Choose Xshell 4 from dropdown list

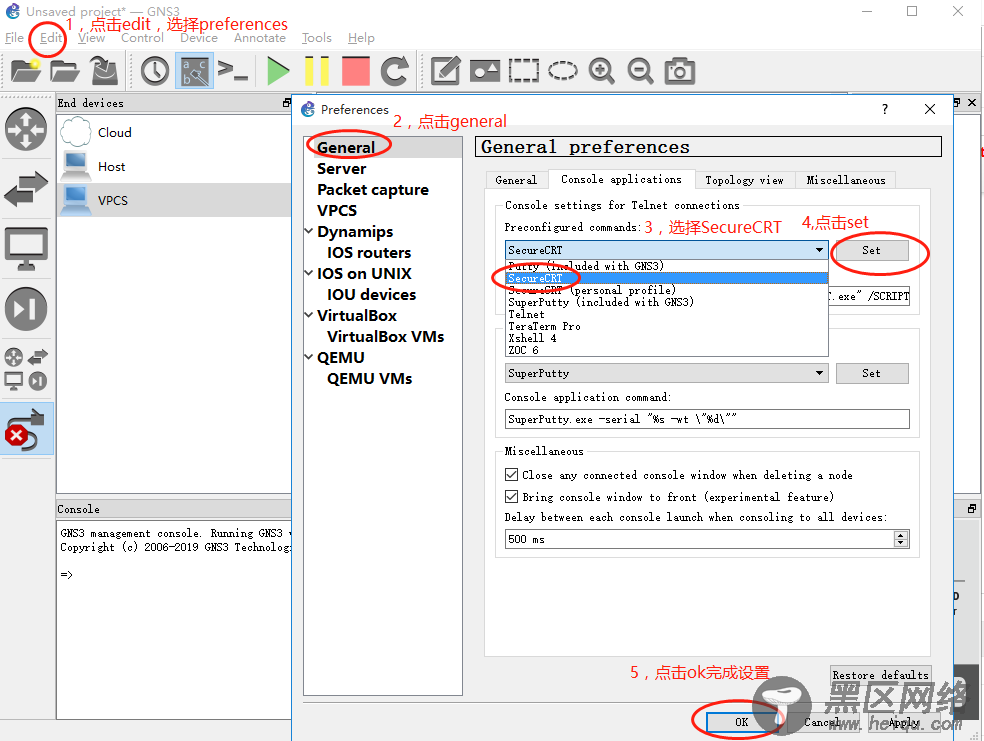(666, 338)
